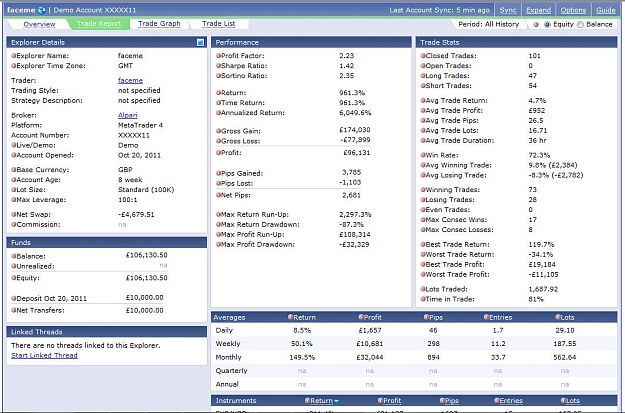
Task: Click the info bullet beside Lots Traded
Action: coord(423,289)
